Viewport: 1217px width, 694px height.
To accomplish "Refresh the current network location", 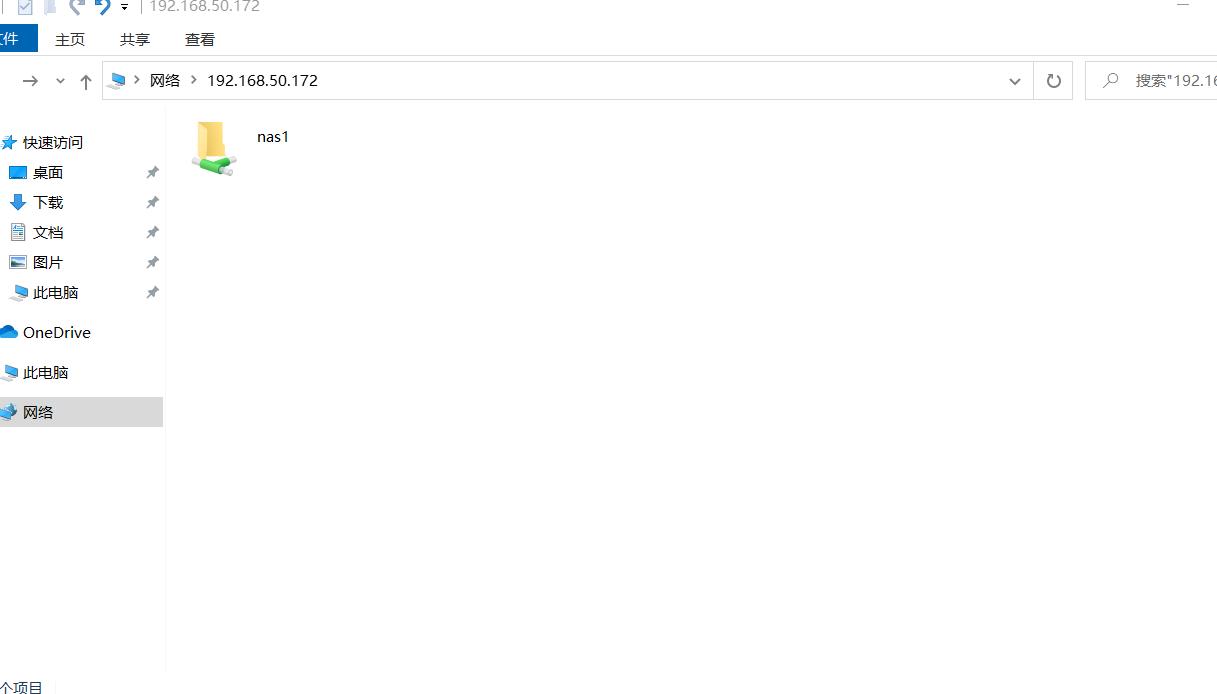I will [x=1053, y=81].
